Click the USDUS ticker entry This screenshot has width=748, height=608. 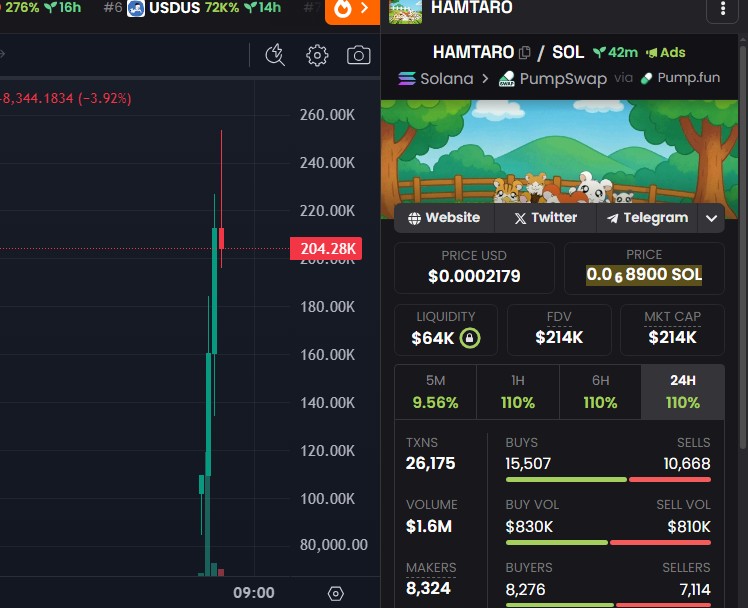point(192,8)
